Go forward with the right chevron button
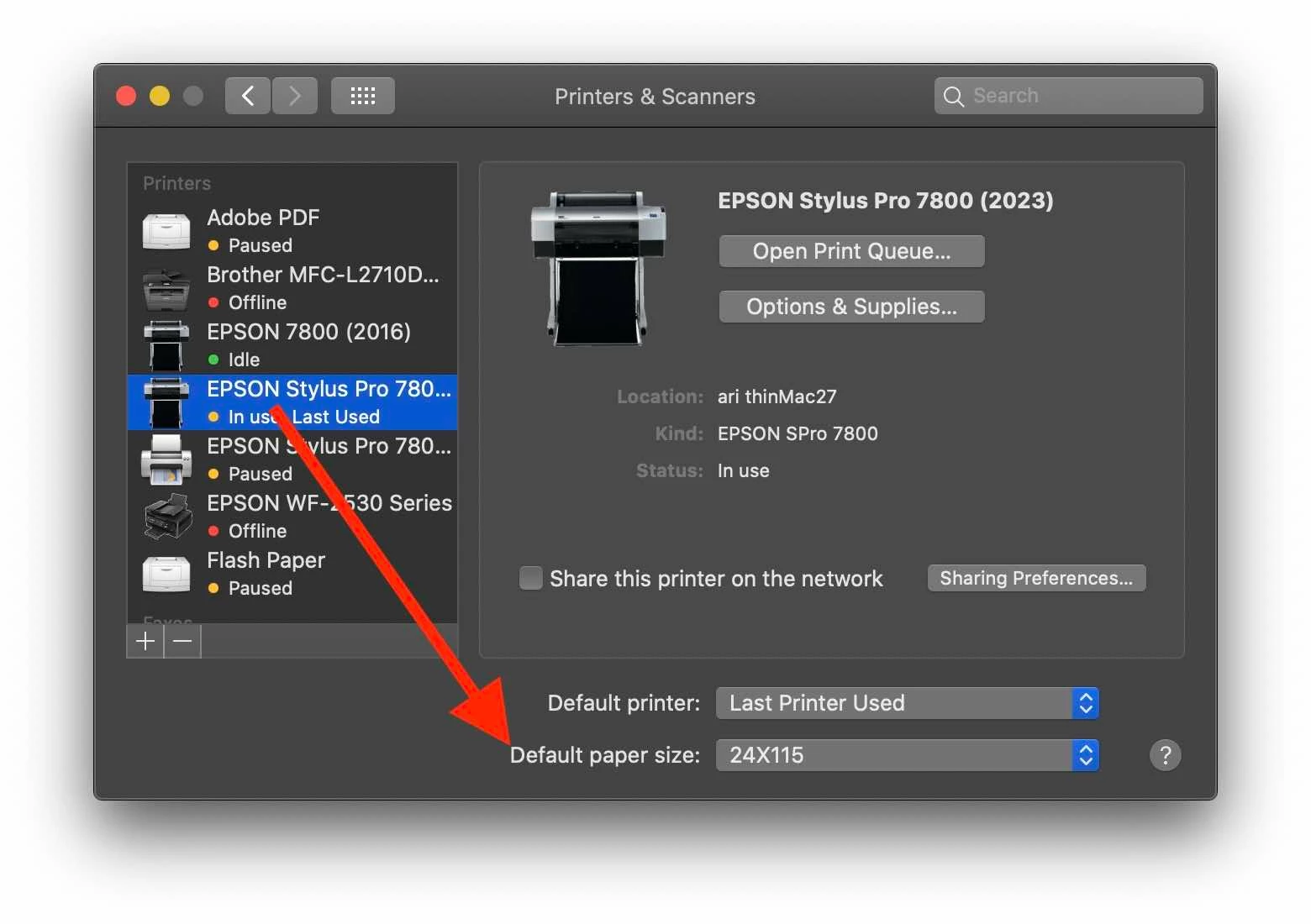The image size is (1311, 924). click(x=294, y=96)
